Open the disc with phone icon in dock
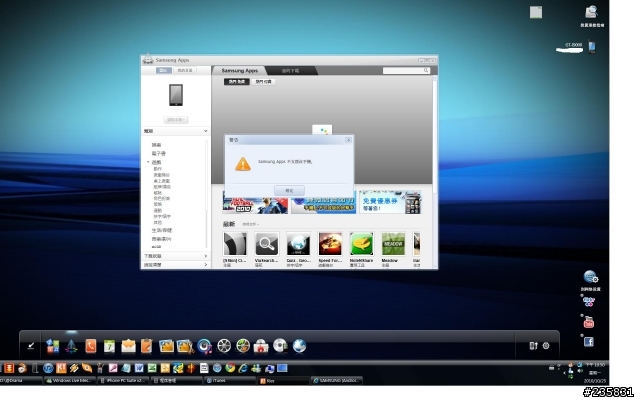The image size is (640, 400). point(280,346)
